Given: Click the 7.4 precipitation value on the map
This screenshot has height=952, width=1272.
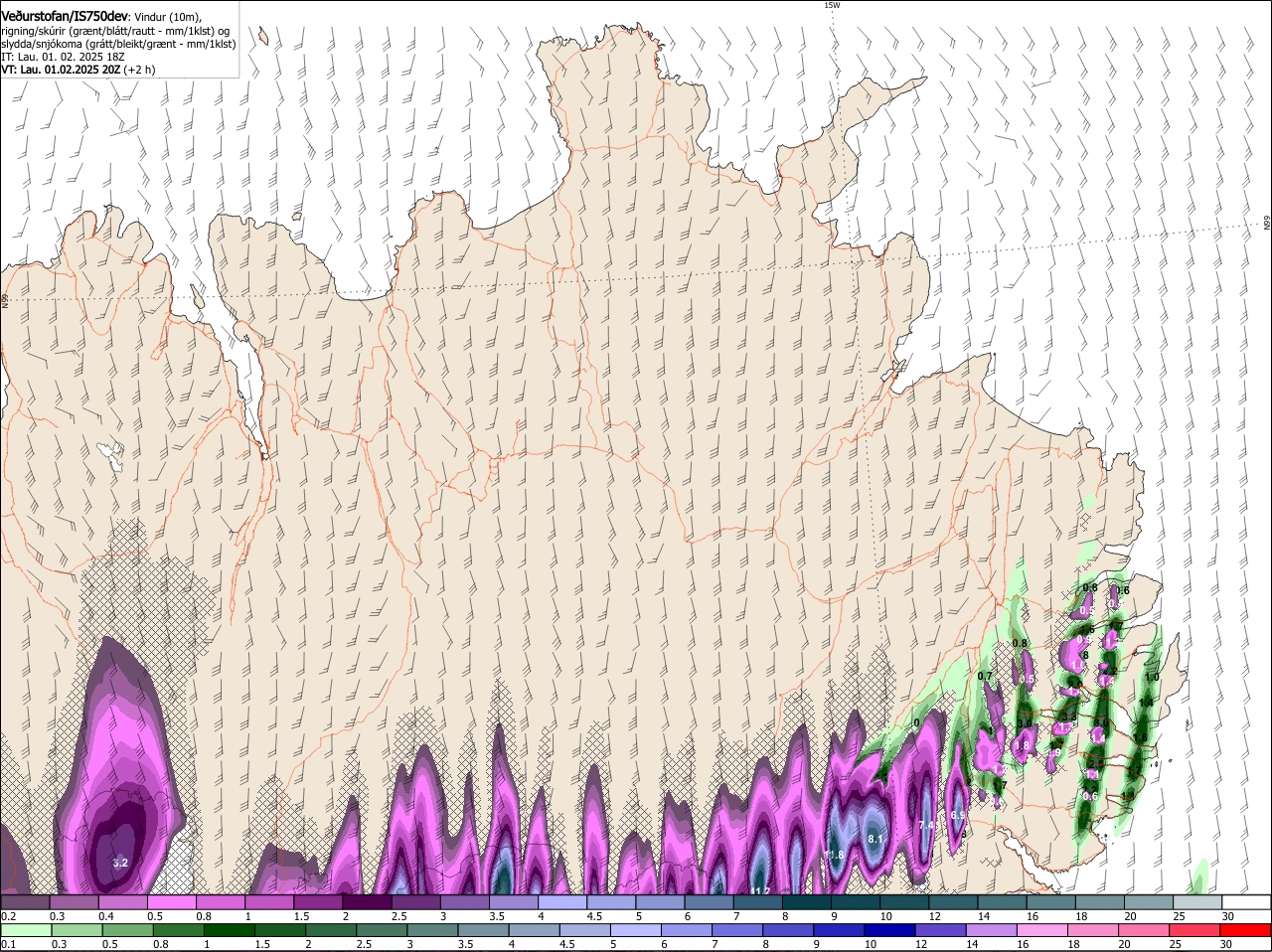Looking at the screenshot, I should pyautogui.click(x=926, y=825).
